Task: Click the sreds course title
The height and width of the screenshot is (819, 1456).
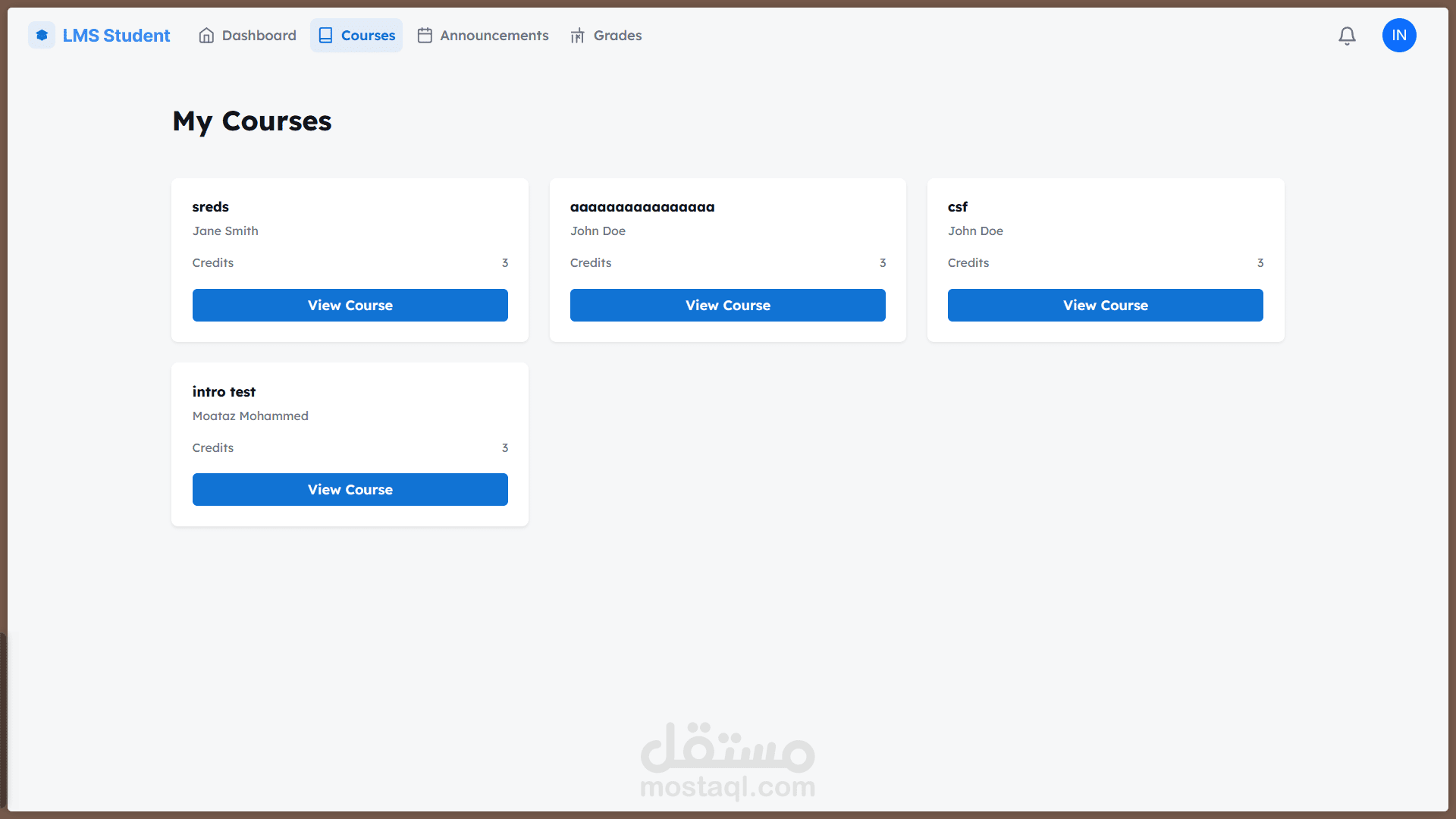Action: click(210, 207)
